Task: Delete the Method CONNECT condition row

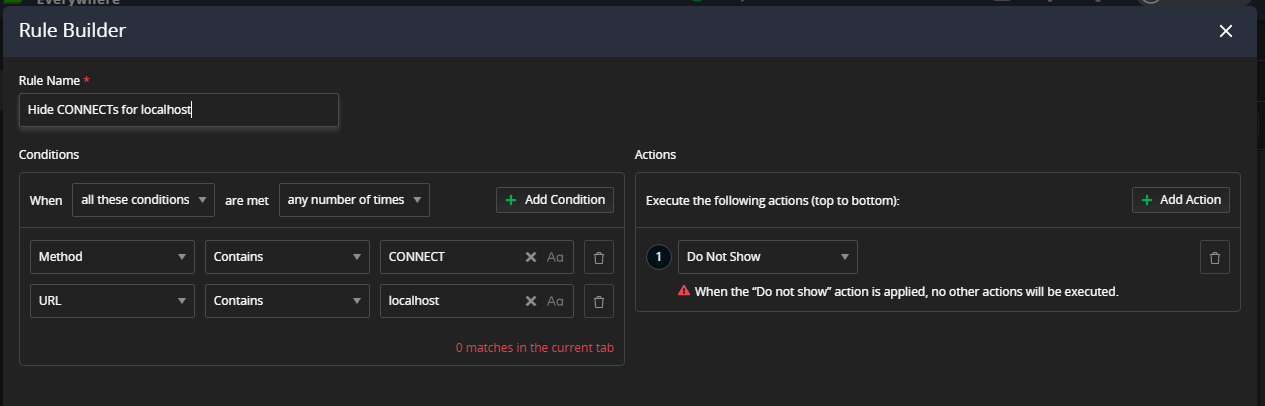Action: (599, 257)
